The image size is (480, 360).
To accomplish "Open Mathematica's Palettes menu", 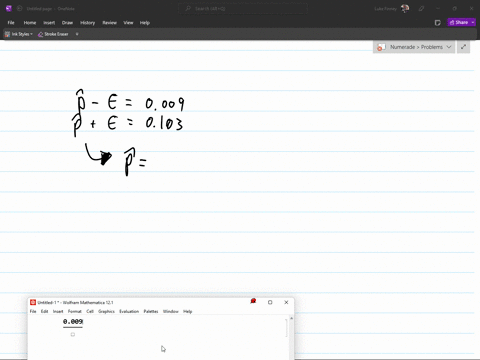I will tap(151, 311).
